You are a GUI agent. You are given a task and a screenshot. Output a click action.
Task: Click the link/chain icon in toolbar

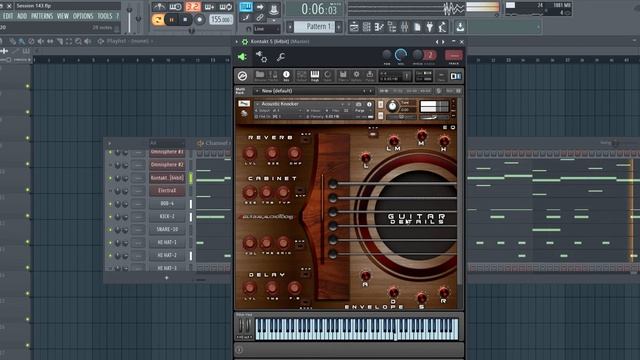(x=260, y=18)
